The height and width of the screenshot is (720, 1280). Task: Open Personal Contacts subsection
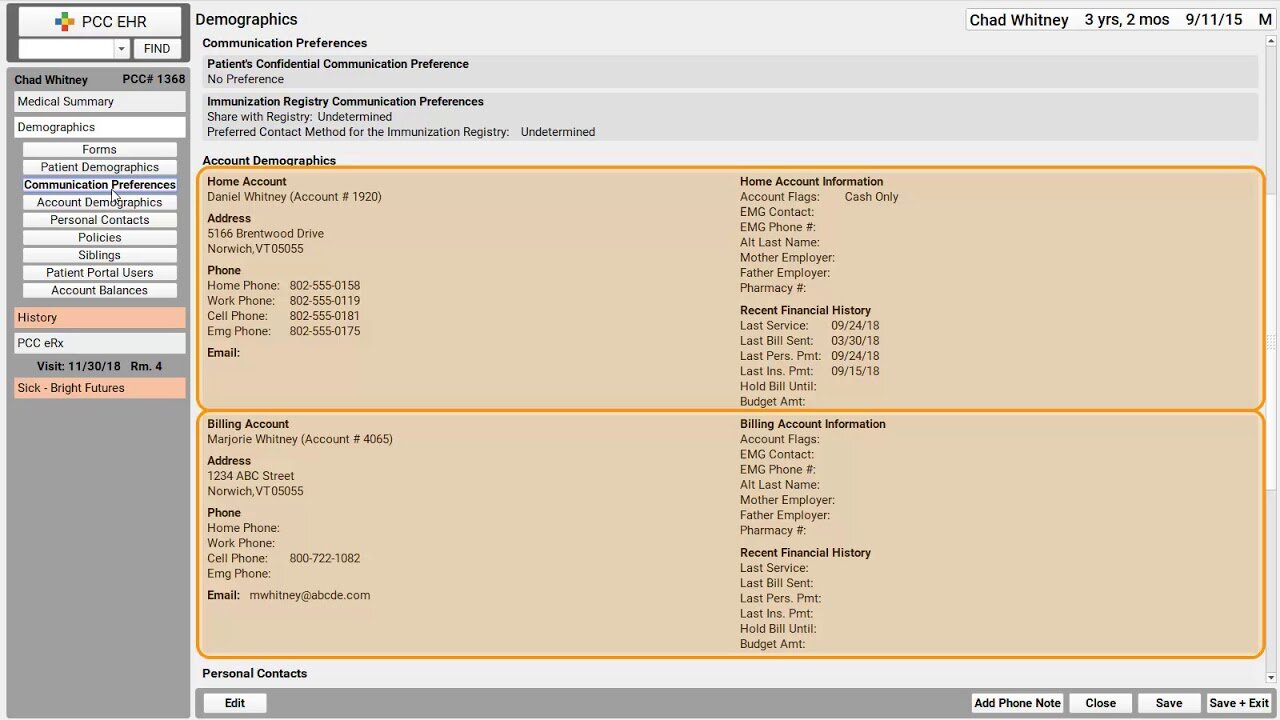tap(99, 220)
